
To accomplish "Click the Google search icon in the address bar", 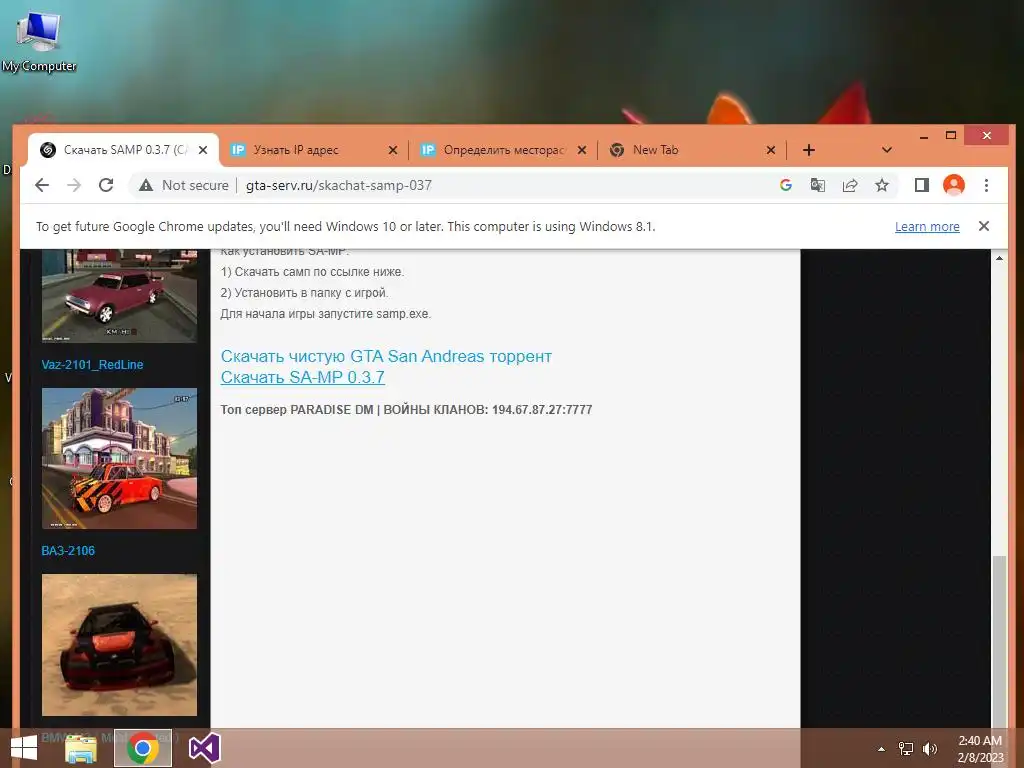I will click(x=786, y=185).
